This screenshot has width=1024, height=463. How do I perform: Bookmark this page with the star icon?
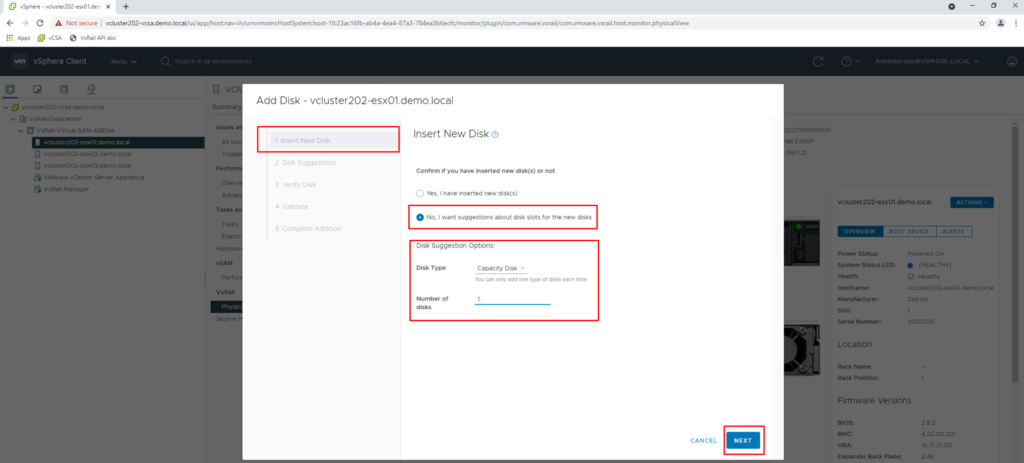pyautogui.click(x=982, y=22)
